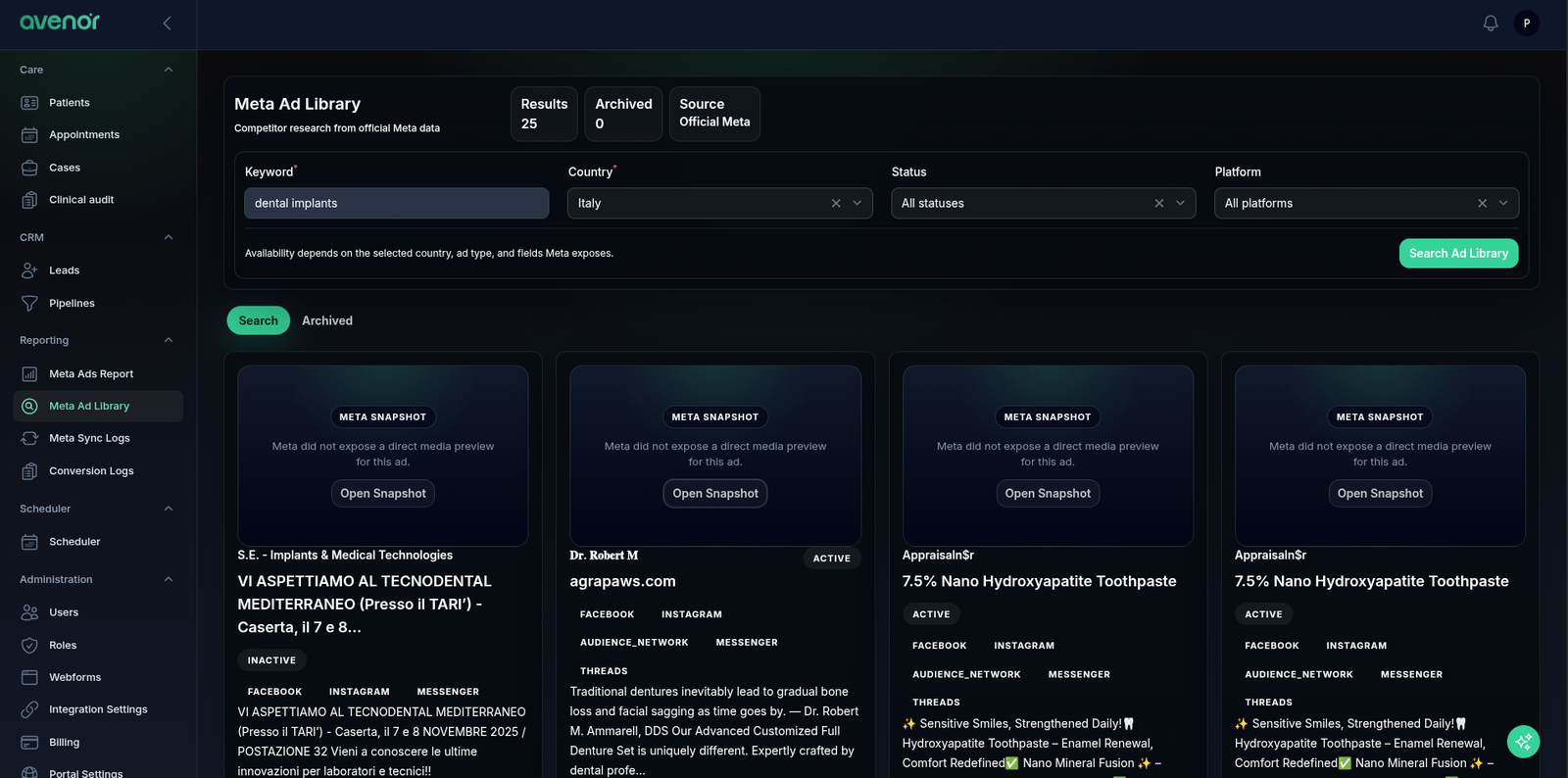The width and height of the screenshot is (1568, 778).
Task: Click the Keyword input field
Action: 396,203
